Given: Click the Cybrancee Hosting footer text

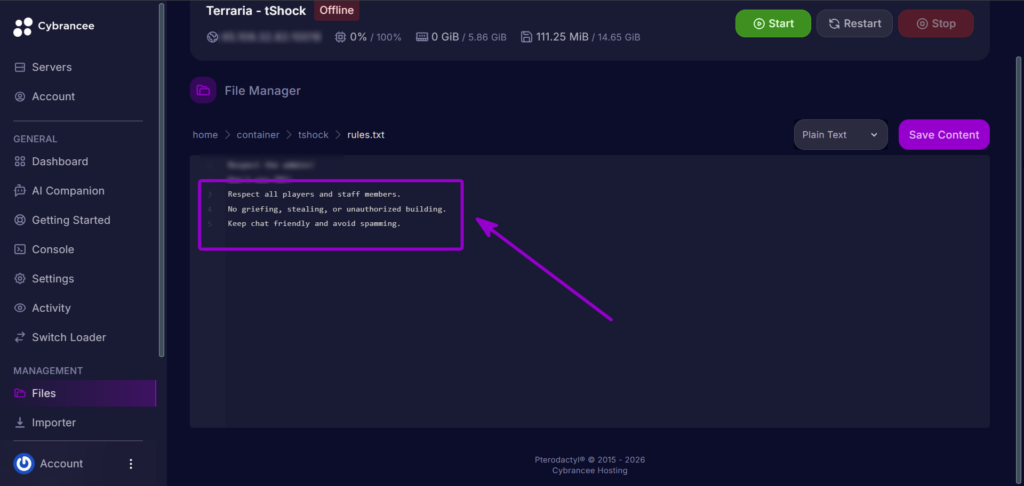Looking at the screenshot, I should click(590, 470).
